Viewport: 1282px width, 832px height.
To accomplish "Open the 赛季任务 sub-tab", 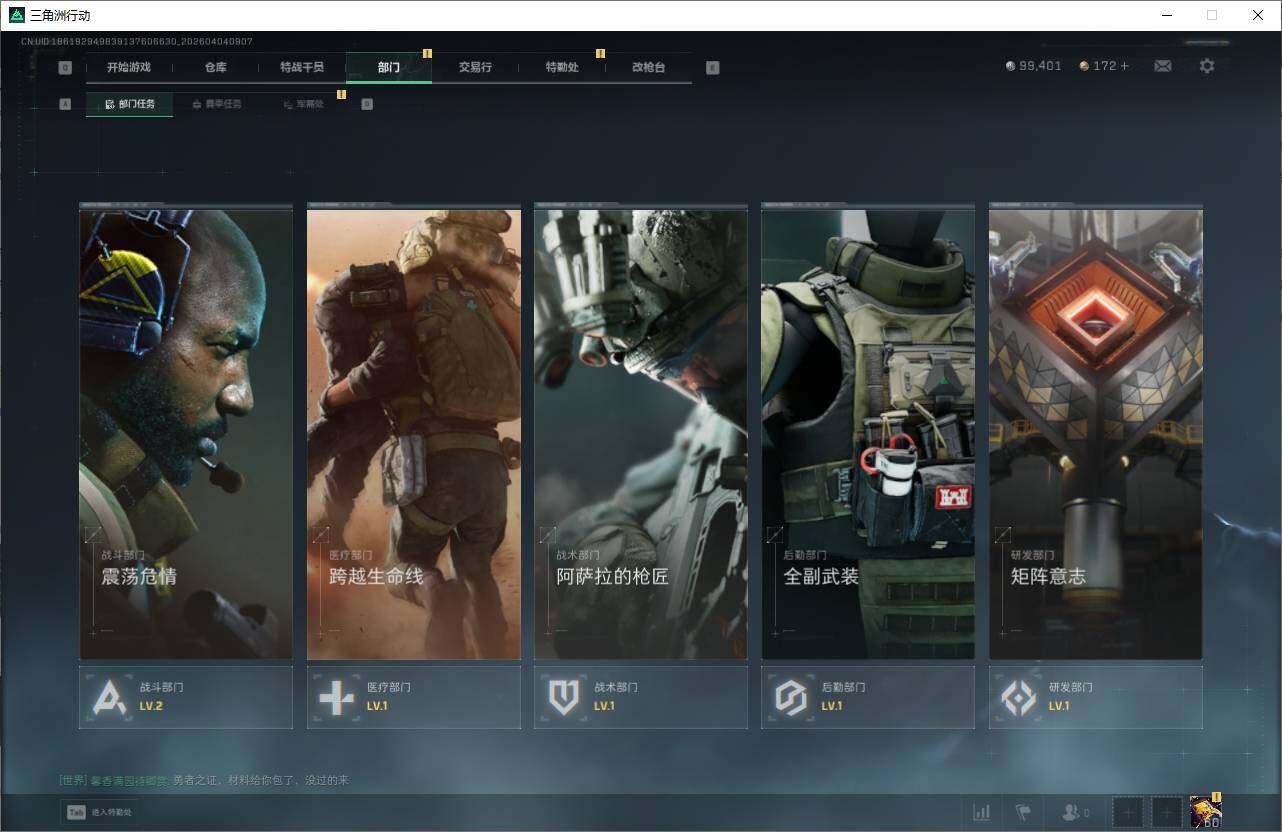I will pyautogui.click(x=216, y=104).
